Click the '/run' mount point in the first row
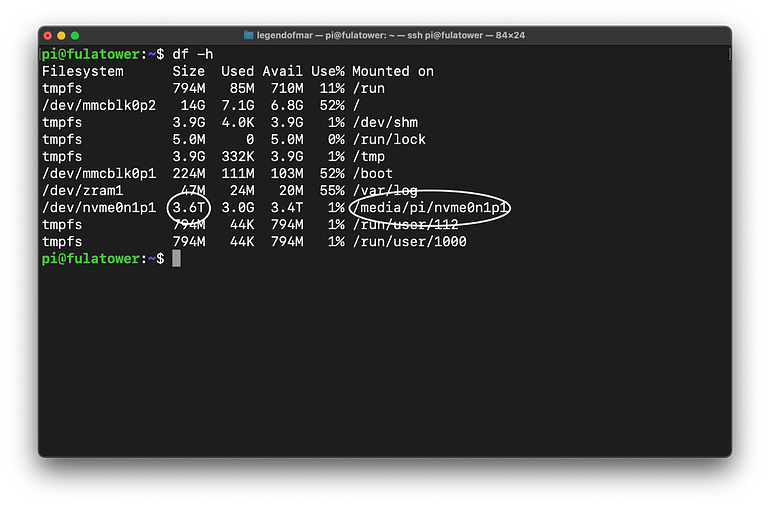Screen dimensions: 770x508 point(368,88)
